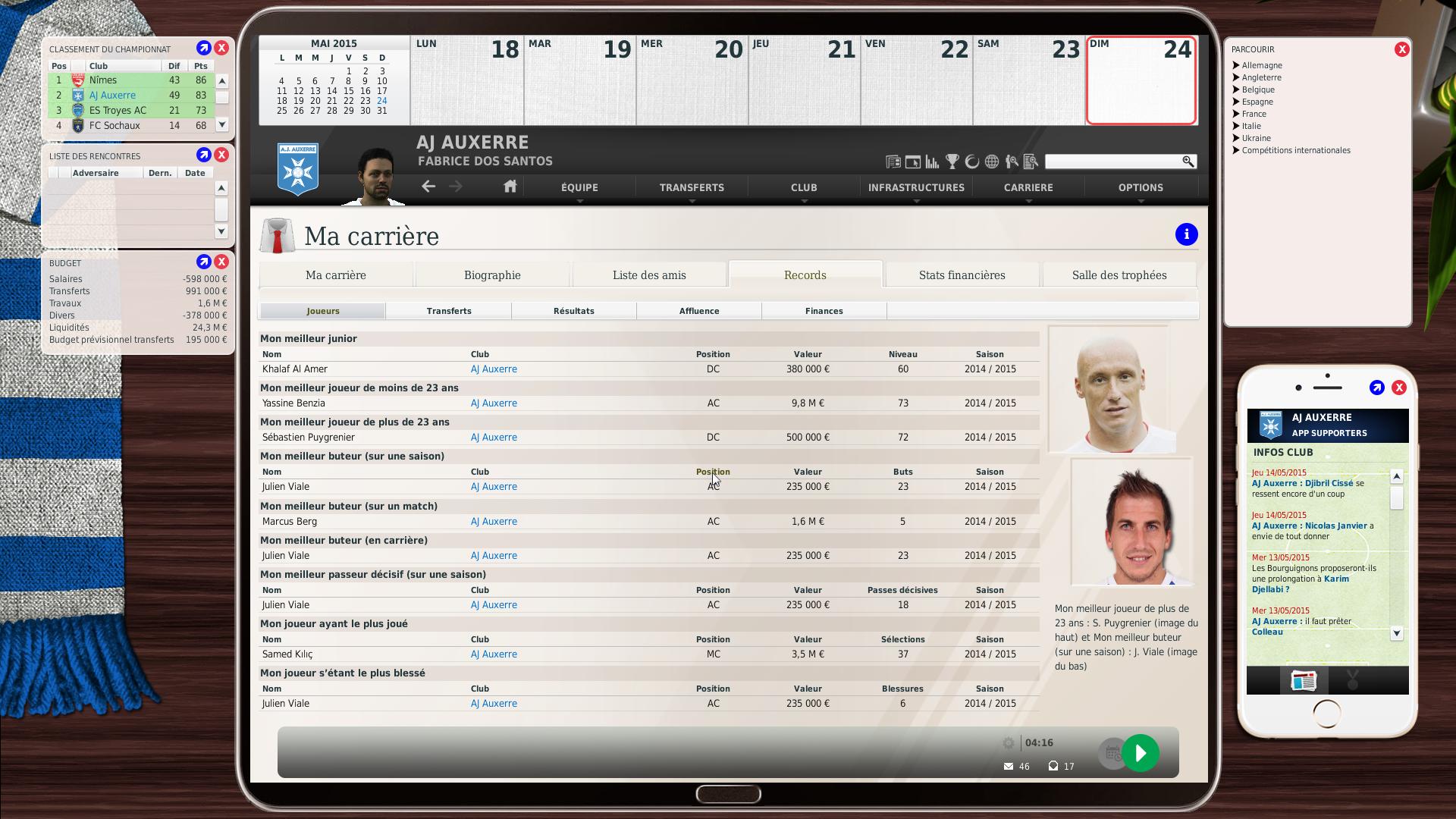The width and height of the screenshot is (1456, 819).
Task: Click the manager portrait of Fabrice Dos Santos
Action: tap(375, 174)
